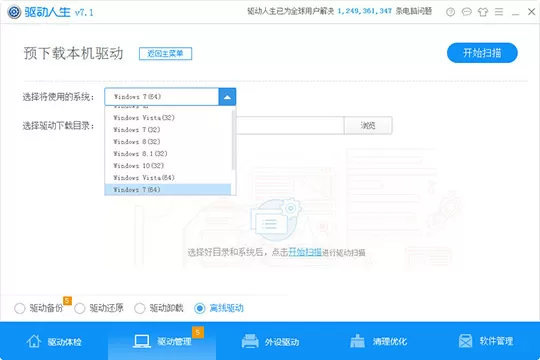Select the 驱动卸载 radio button
Image resolution: width=540 pixels, height=360 pixels.
click(139, 308)
